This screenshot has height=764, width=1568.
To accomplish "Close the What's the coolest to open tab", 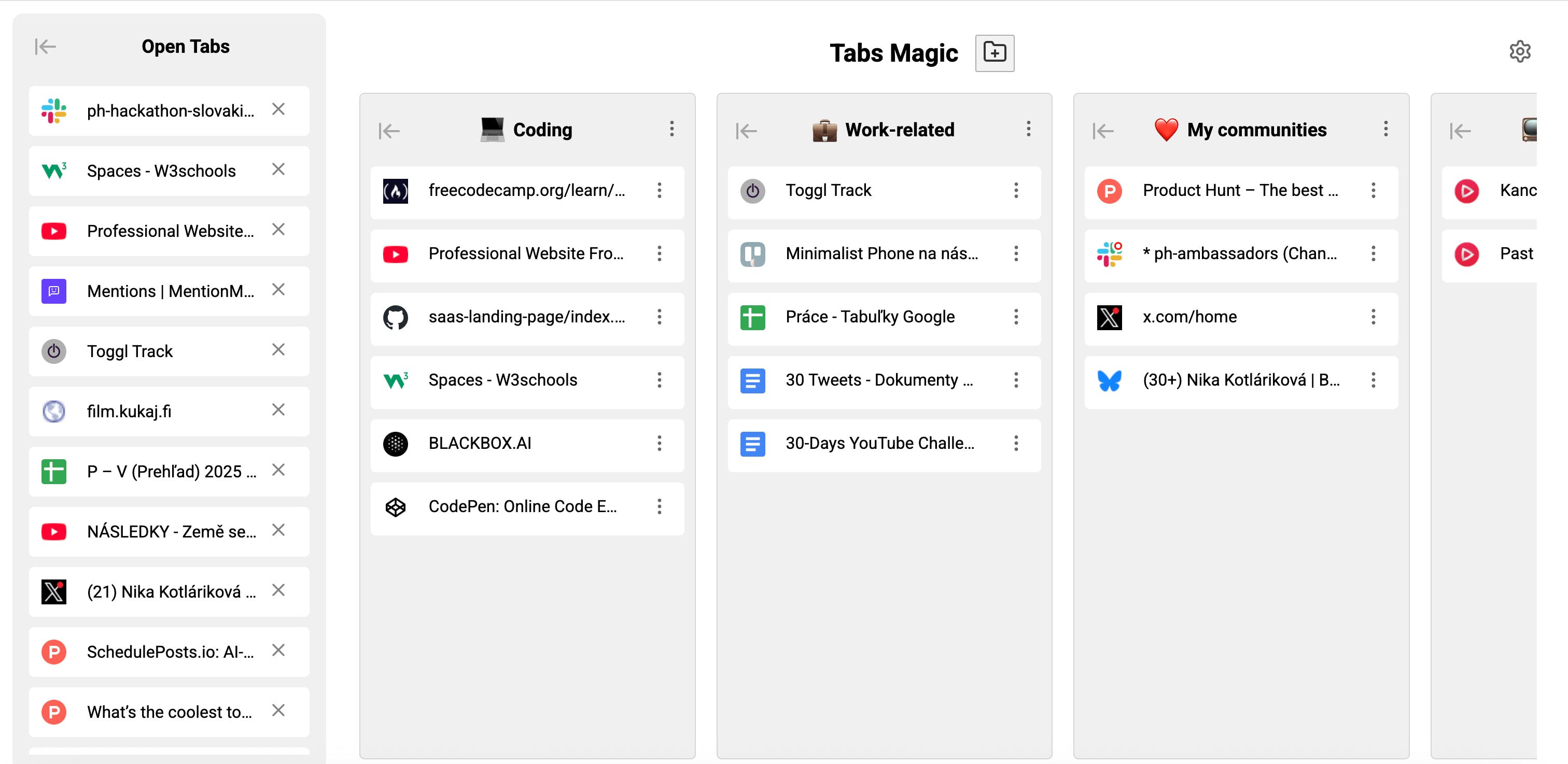I will click(278, 711).
